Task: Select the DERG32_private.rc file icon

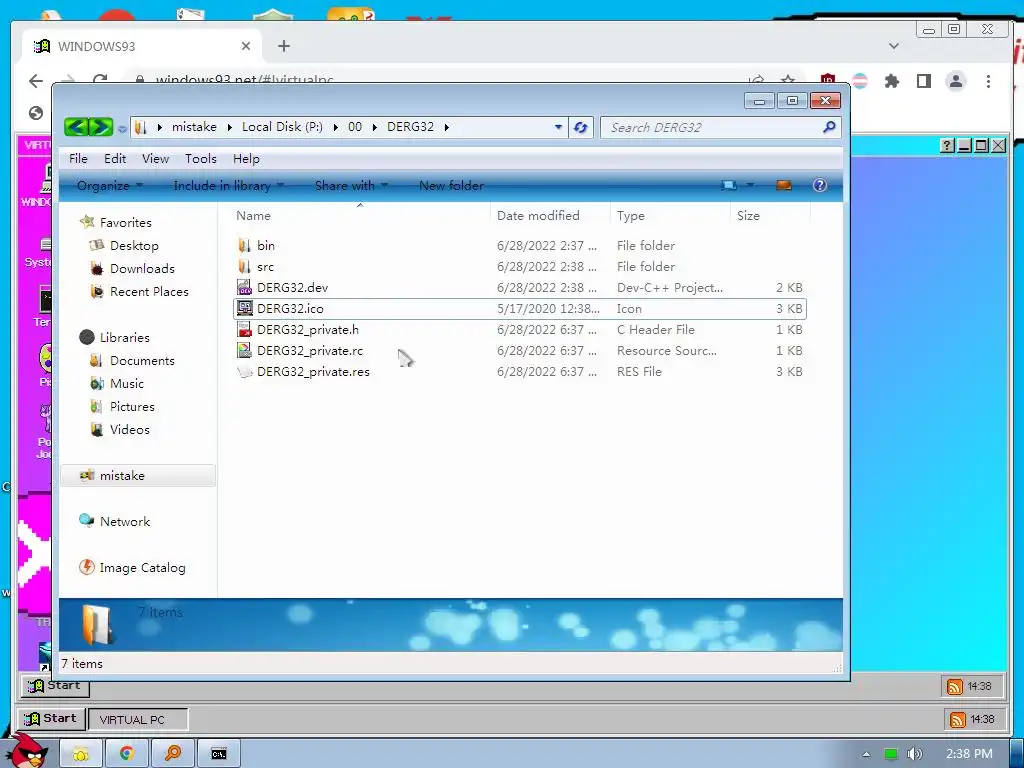Action: tap(244, 351)
